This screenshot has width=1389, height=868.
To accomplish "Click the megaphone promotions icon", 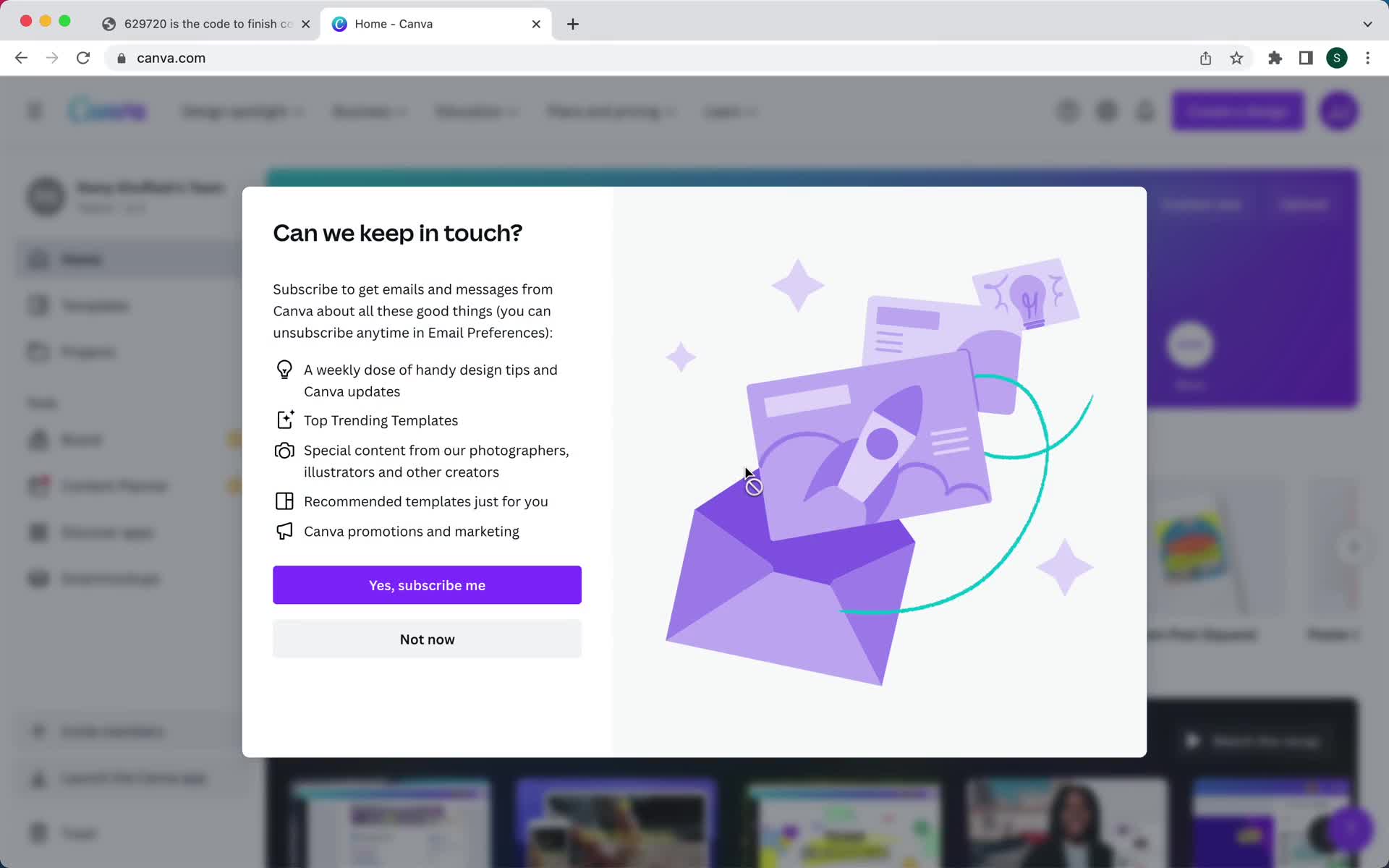I will click(x=284, y=531).
